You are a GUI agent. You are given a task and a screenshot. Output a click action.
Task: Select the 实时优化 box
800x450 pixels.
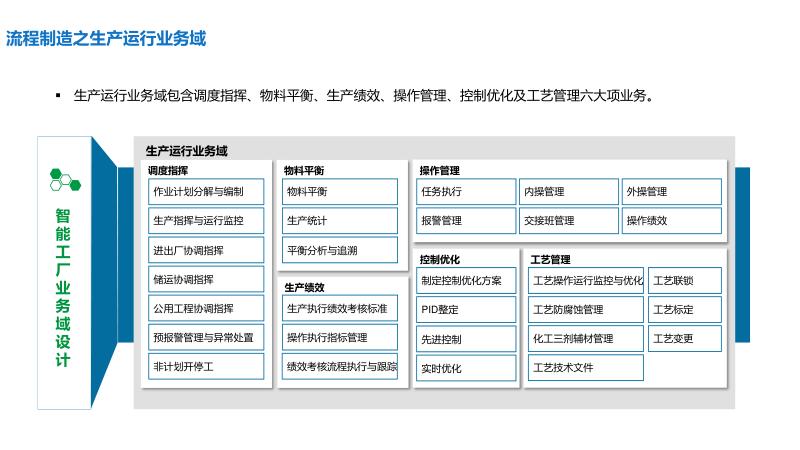pos(466,368)
